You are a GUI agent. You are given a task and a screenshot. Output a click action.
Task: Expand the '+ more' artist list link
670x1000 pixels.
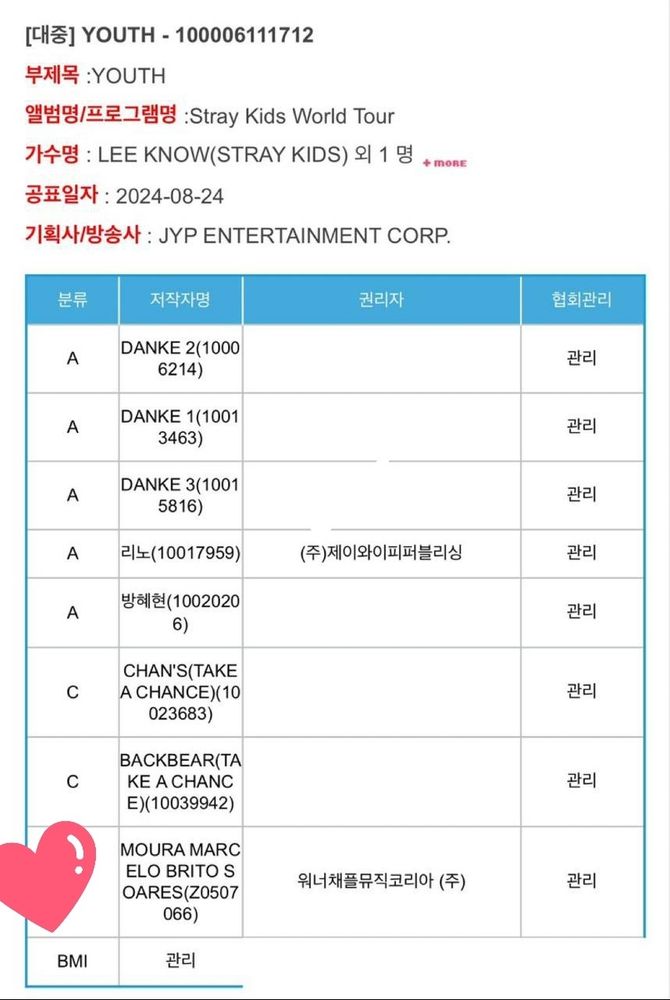[444, 163]
